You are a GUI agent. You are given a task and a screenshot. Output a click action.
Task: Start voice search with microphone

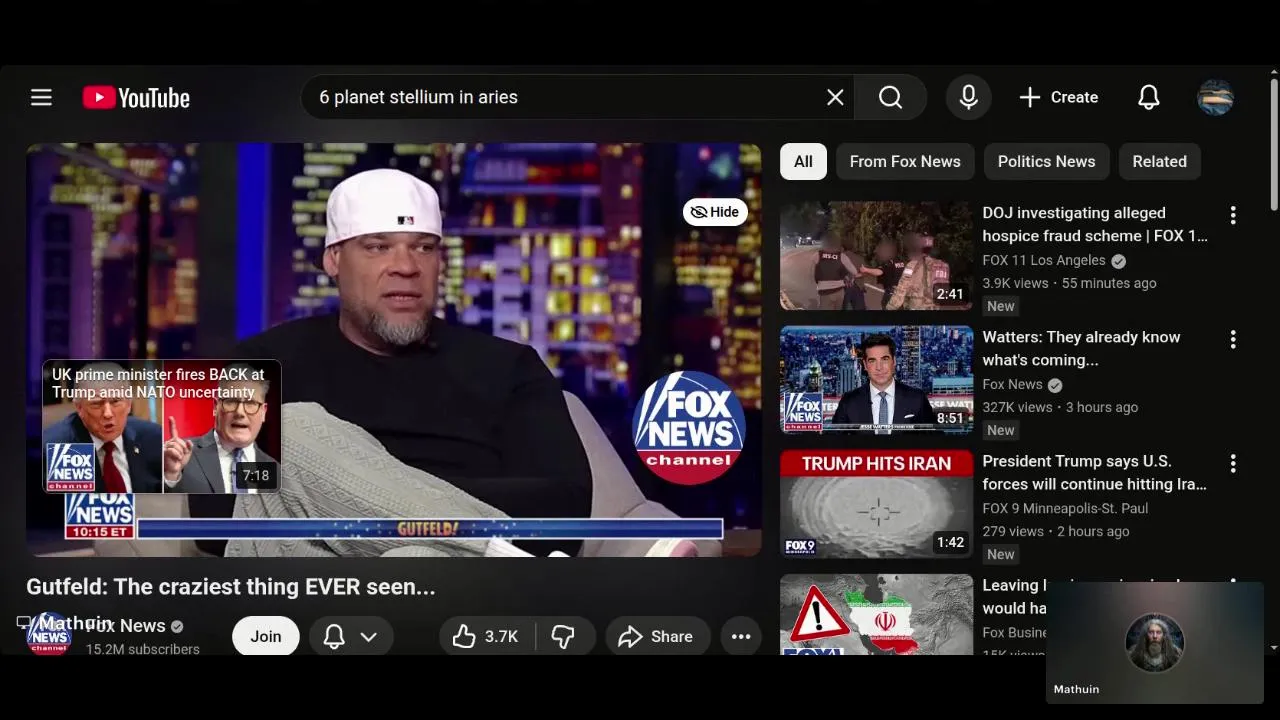[x=968, y=97]
